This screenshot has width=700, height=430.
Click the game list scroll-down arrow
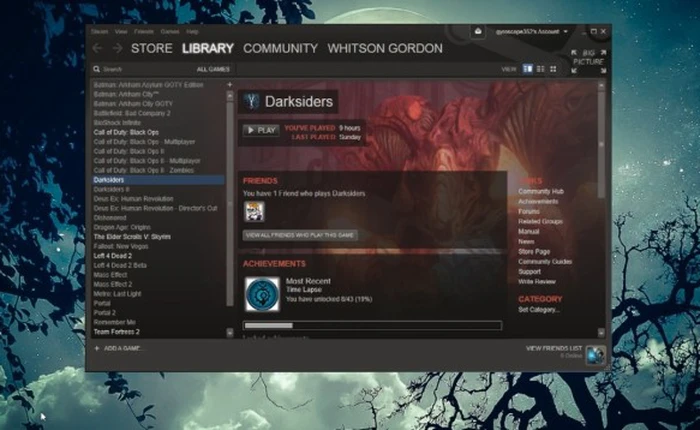tap(230, 333)
